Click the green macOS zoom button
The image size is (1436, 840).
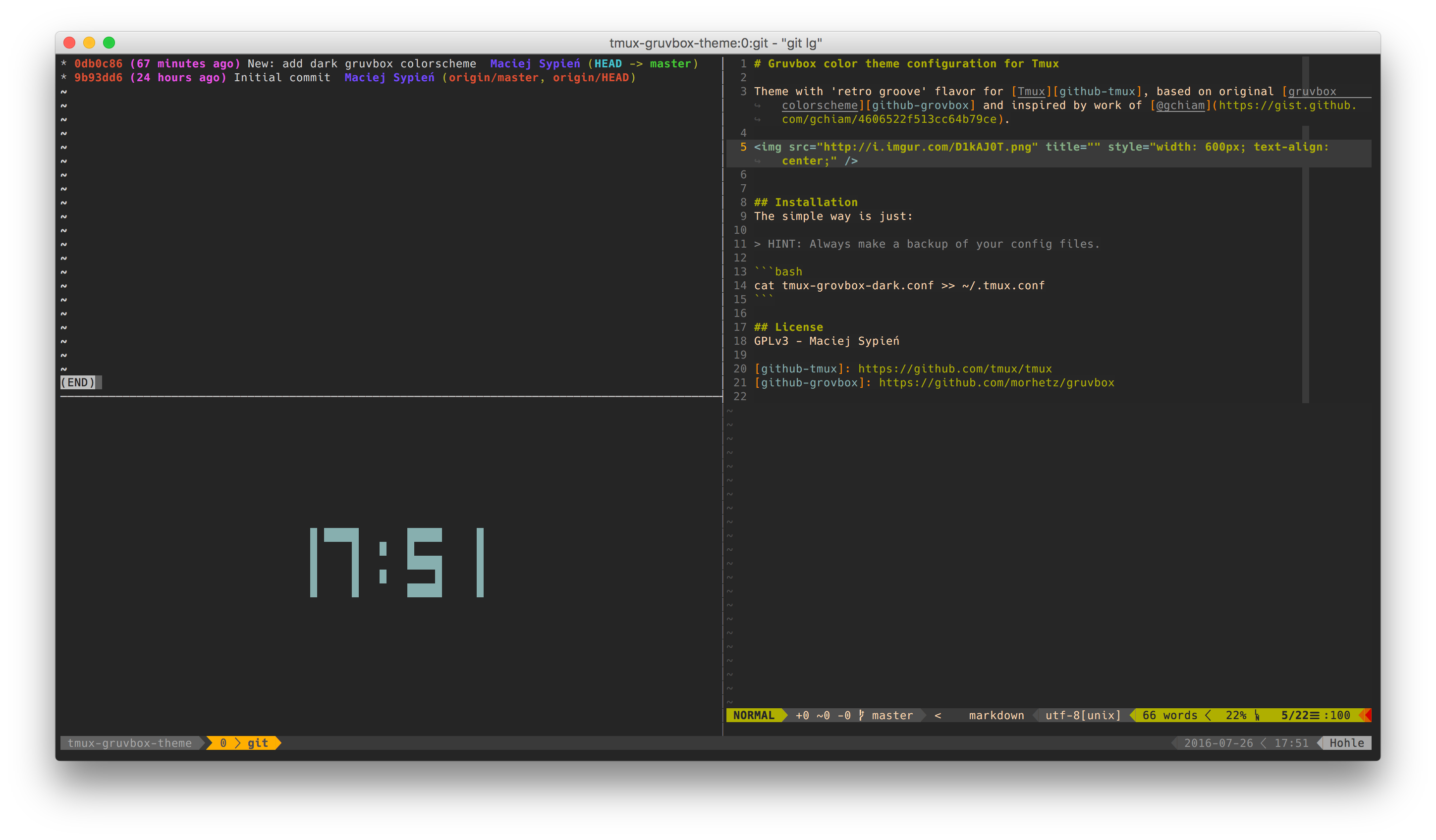click(109, 43)
